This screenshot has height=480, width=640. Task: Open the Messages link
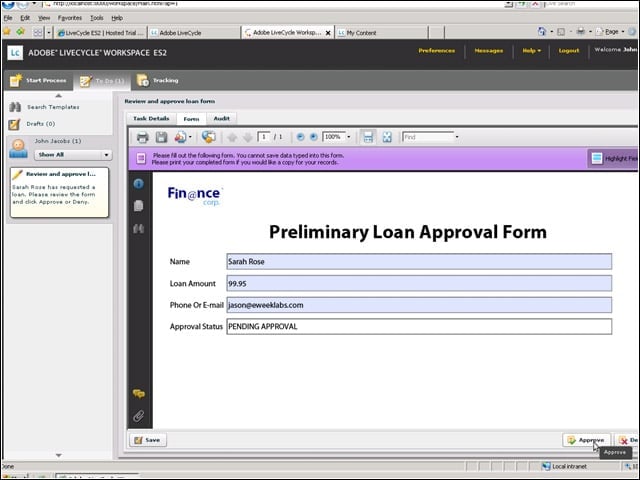point(489,51)
